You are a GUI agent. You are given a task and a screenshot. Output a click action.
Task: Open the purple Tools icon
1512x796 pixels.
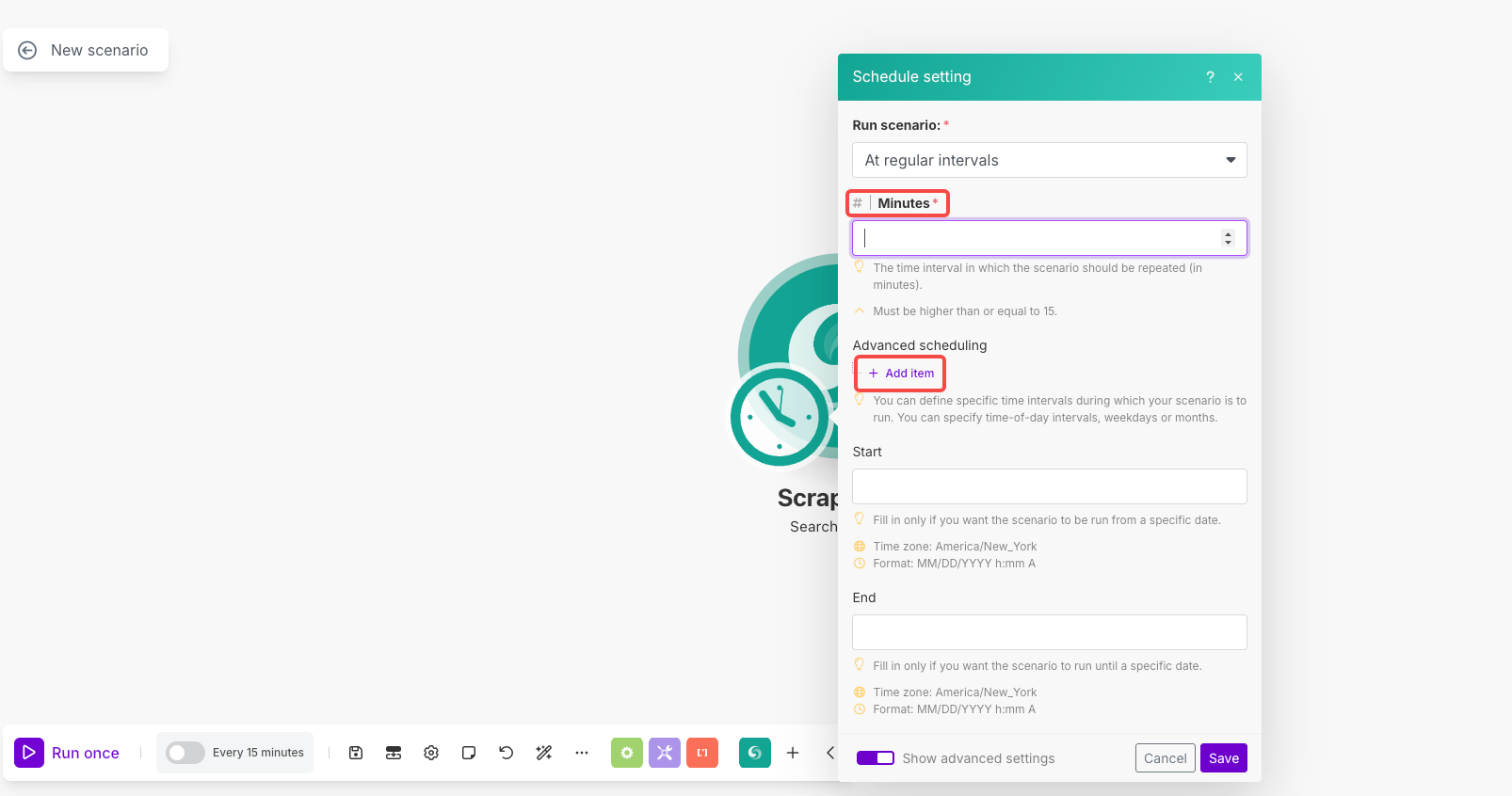665,753
